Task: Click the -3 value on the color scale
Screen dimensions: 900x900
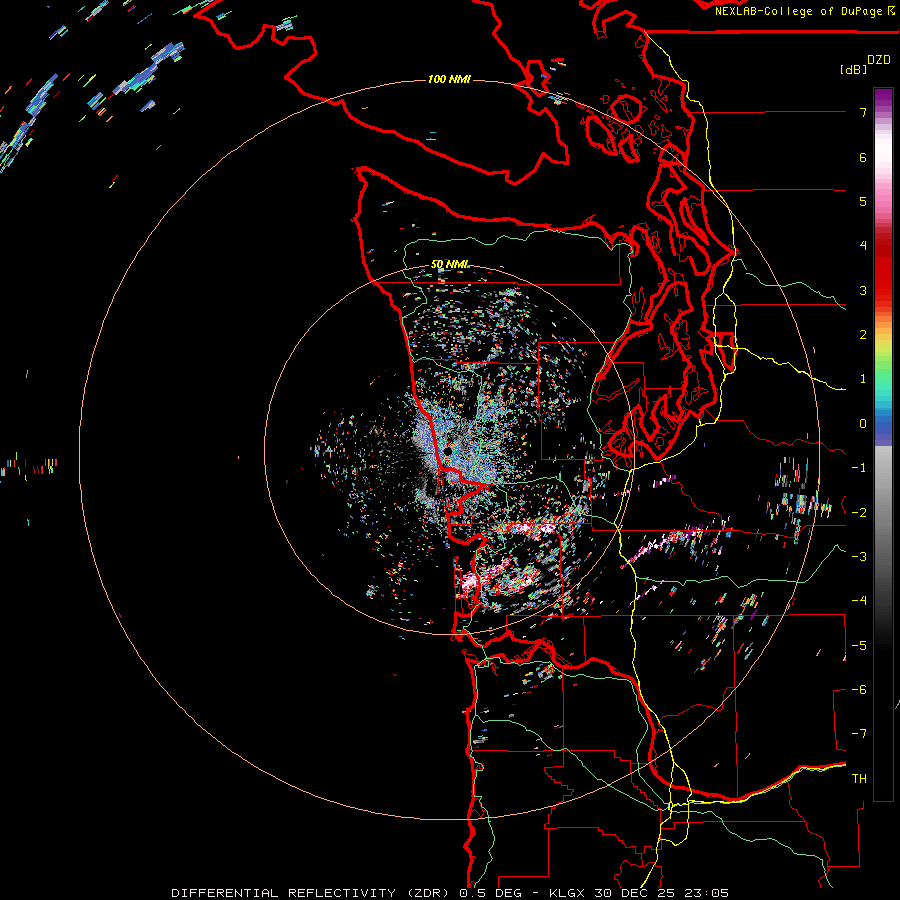Action: 859,556
